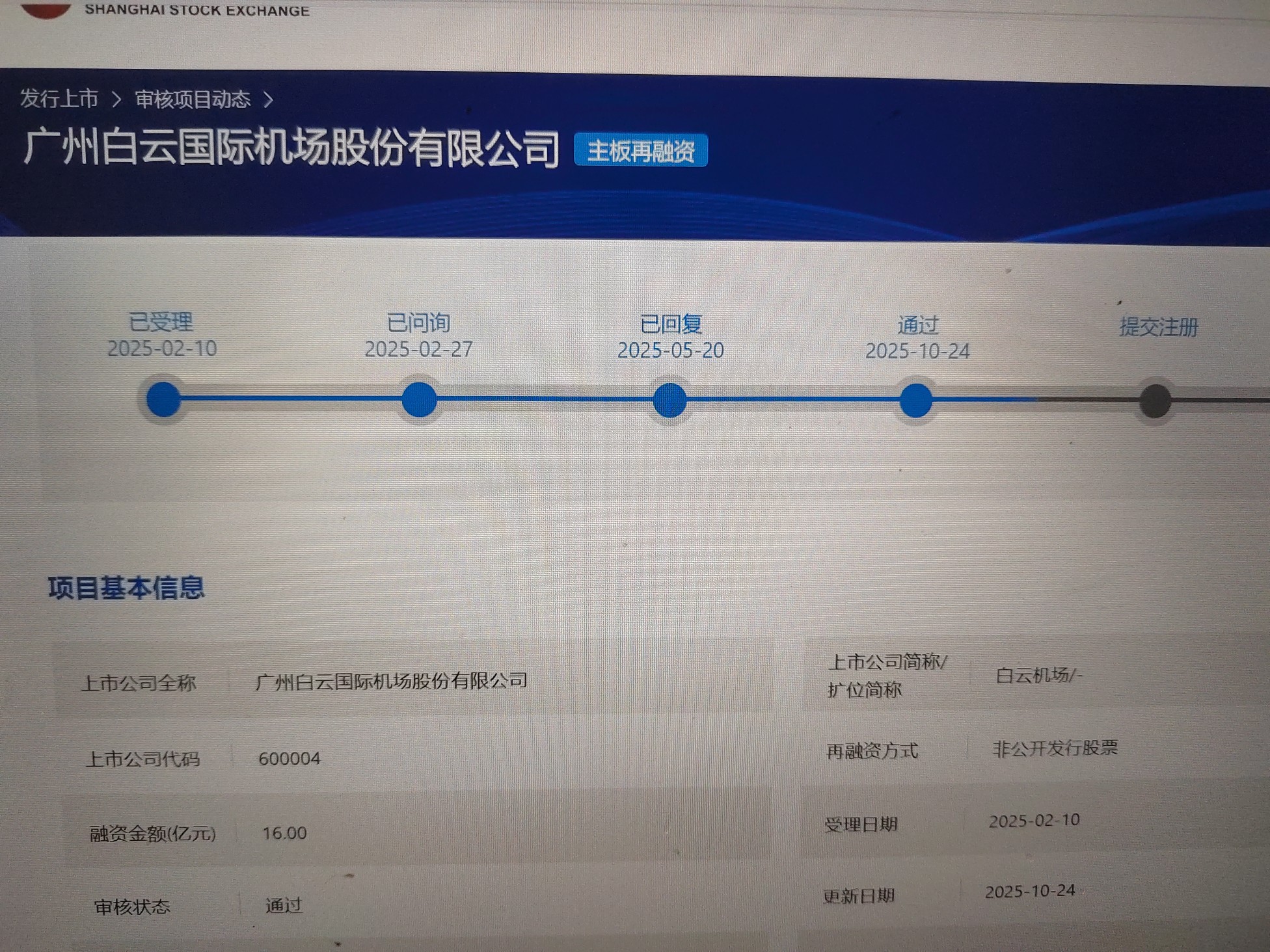Click the 非公开发行股票 financing method value
Screen dimensions: 1270x952
click(x=1055, y=748)
